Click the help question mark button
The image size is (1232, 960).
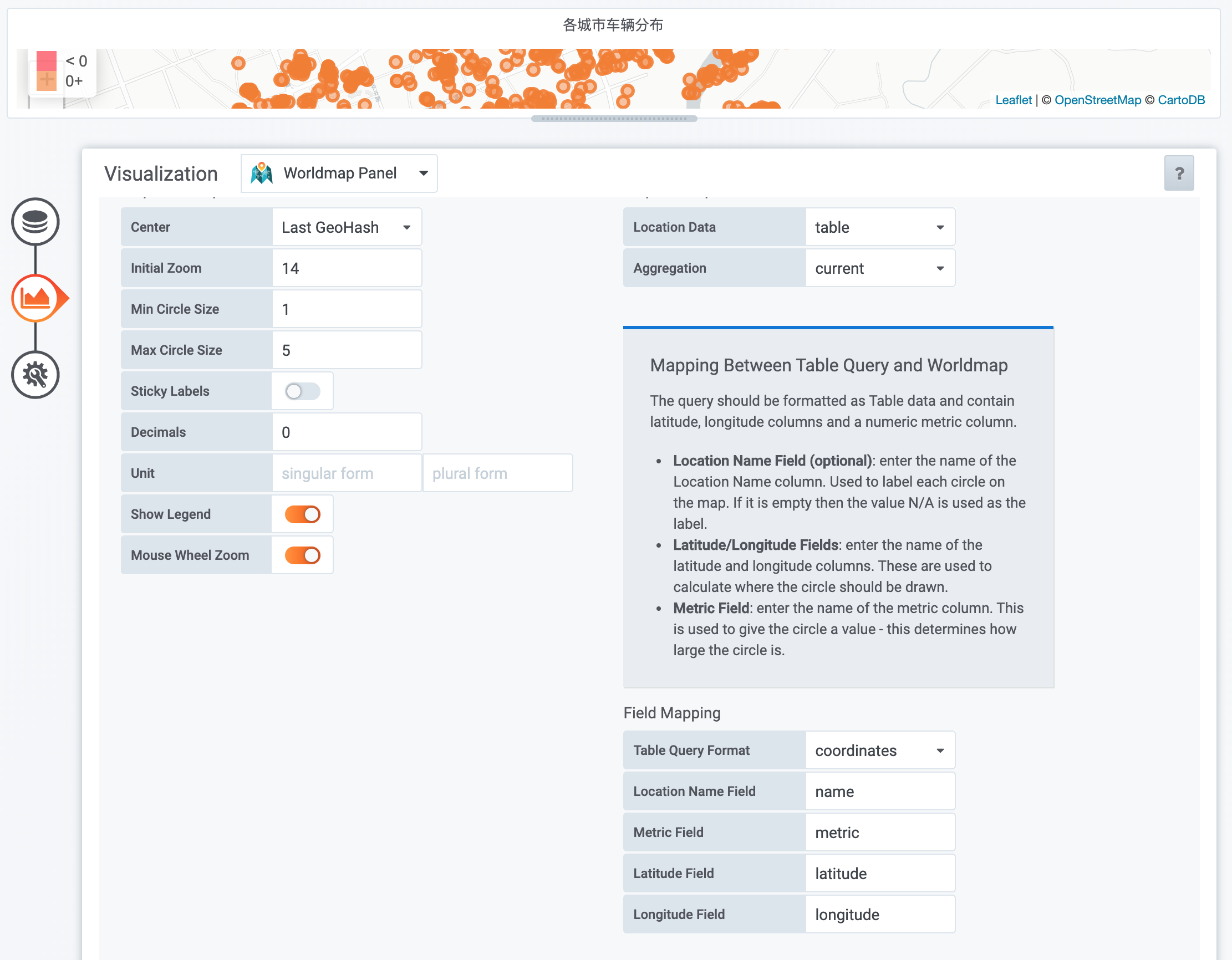[x=1178, y=173]
